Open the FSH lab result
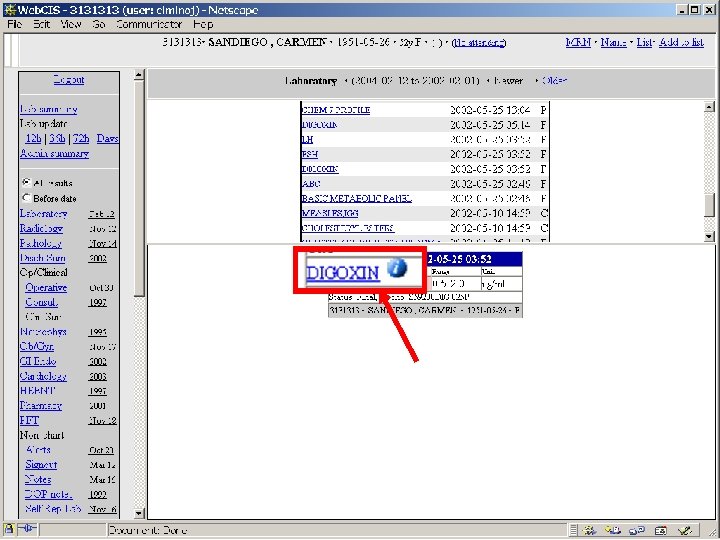 (309, 154)
